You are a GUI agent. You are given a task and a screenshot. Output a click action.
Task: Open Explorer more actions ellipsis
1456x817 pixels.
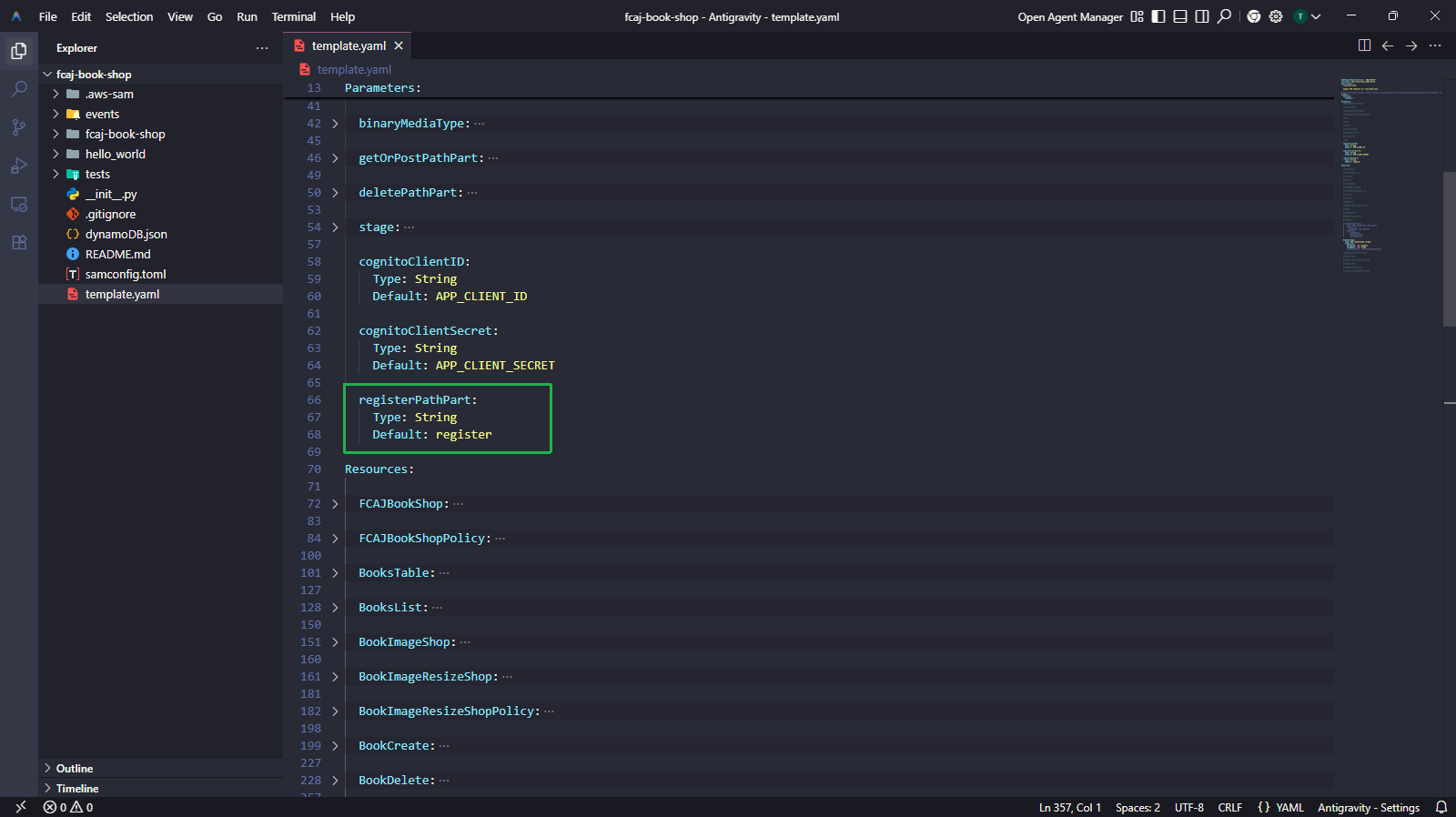[262, 48]
